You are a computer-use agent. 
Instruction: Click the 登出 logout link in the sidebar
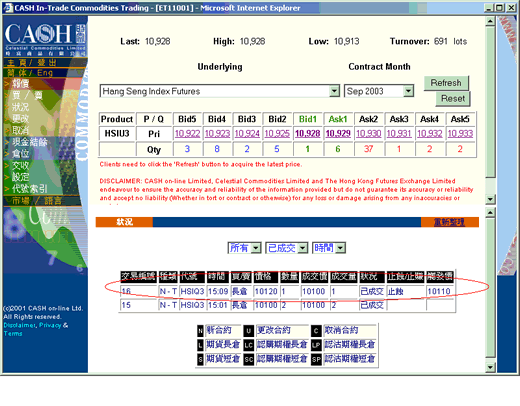[x=47, y=63]
